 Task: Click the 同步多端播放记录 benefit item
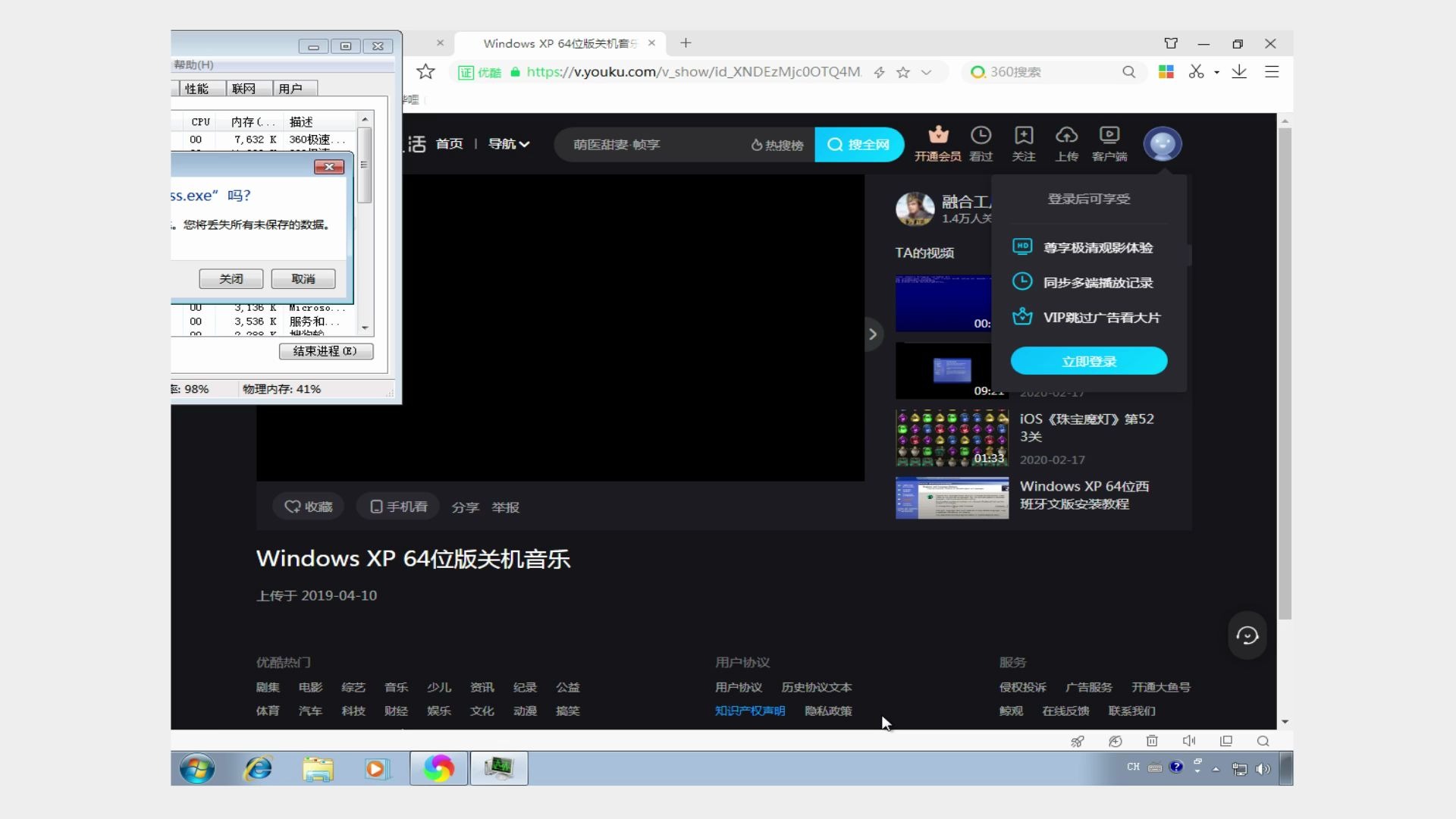(x=1083, y=282)
